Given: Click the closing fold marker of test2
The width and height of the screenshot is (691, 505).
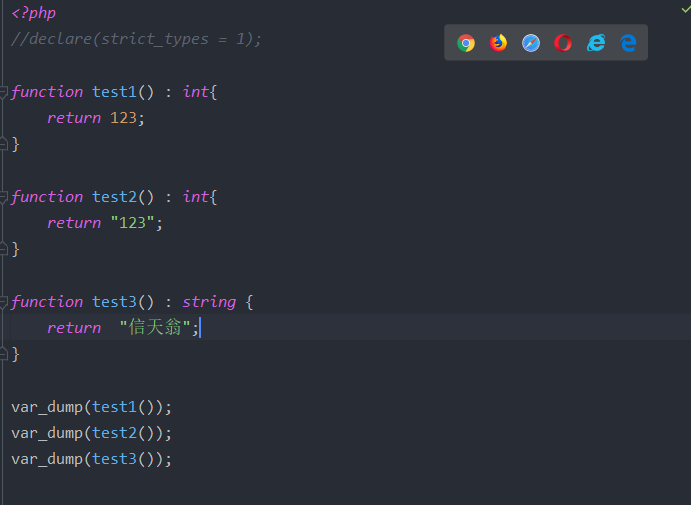Looking at the screenshot, I should point(3,249).
